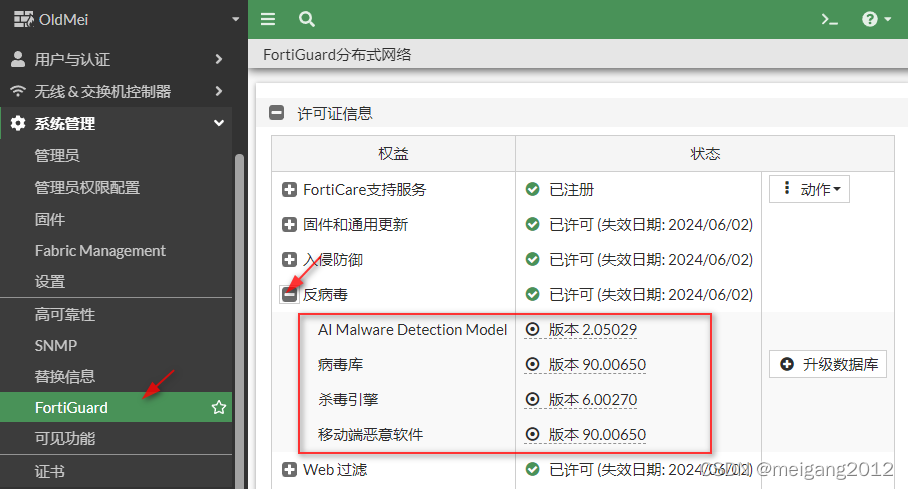Click the status check icon for 反病毒
The width and height of the screenshot is (908, 489).
pyautogui.click(x=532, y=294)
